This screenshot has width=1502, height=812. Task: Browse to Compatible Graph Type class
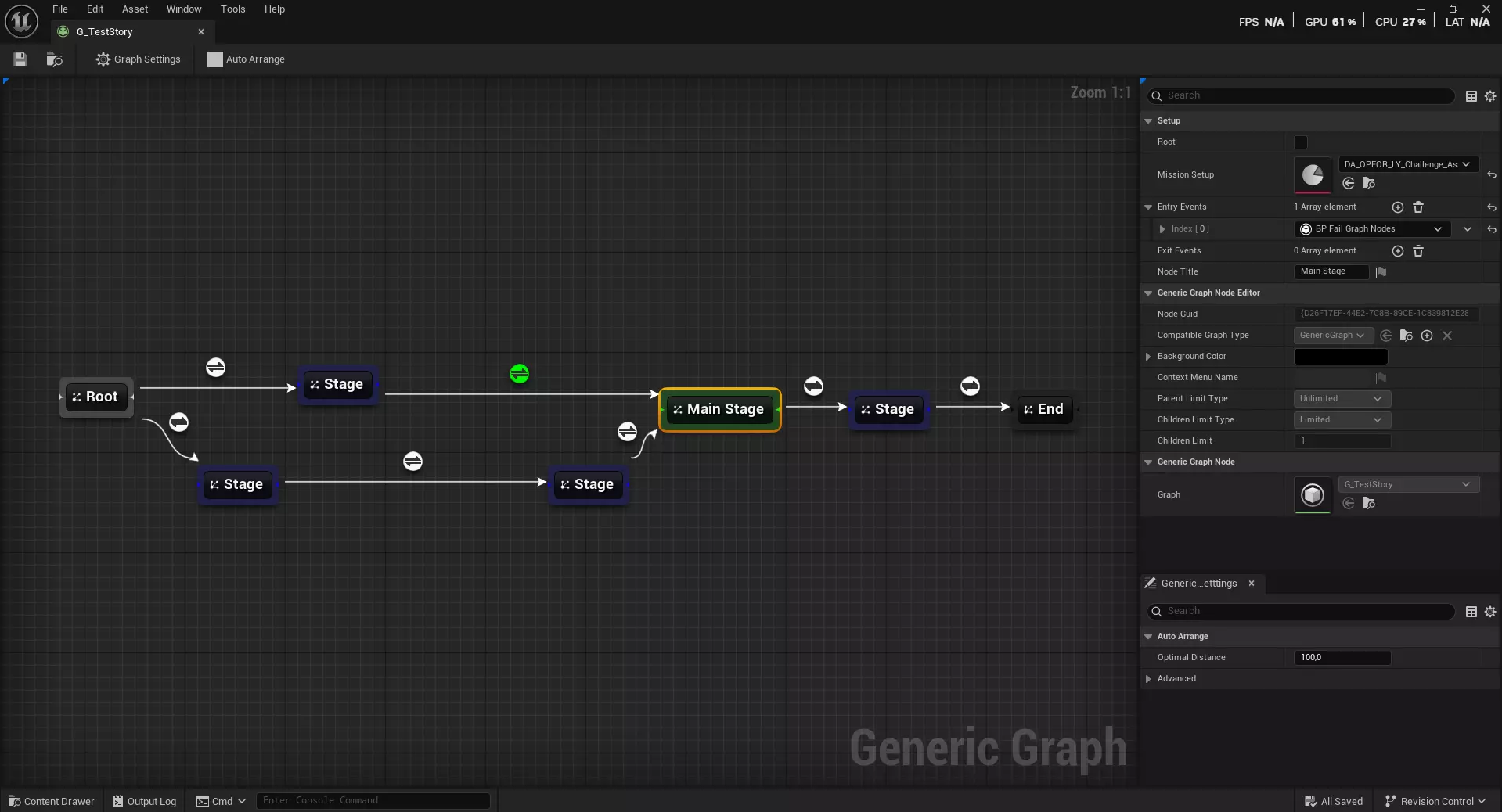point(1407,336)
